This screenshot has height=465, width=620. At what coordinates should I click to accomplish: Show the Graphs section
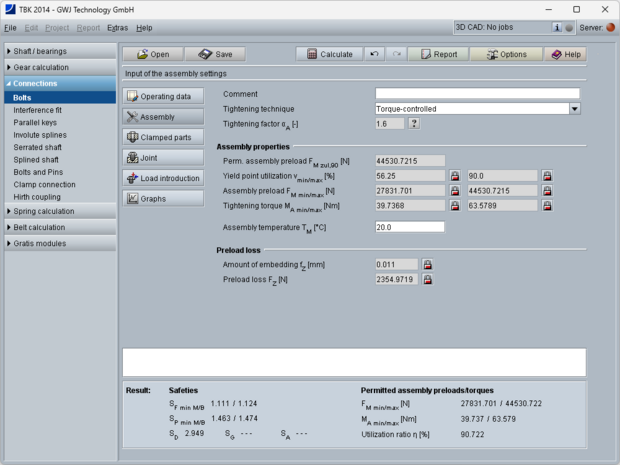click(x=163, y=198)
